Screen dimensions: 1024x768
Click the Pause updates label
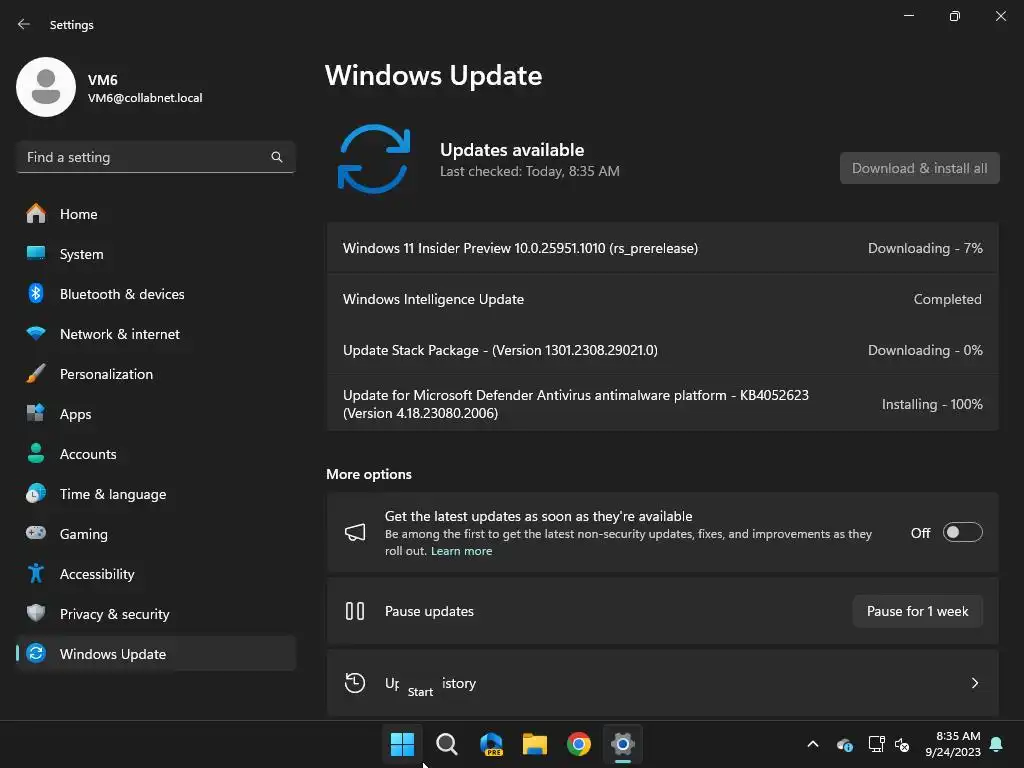(429, 611)
